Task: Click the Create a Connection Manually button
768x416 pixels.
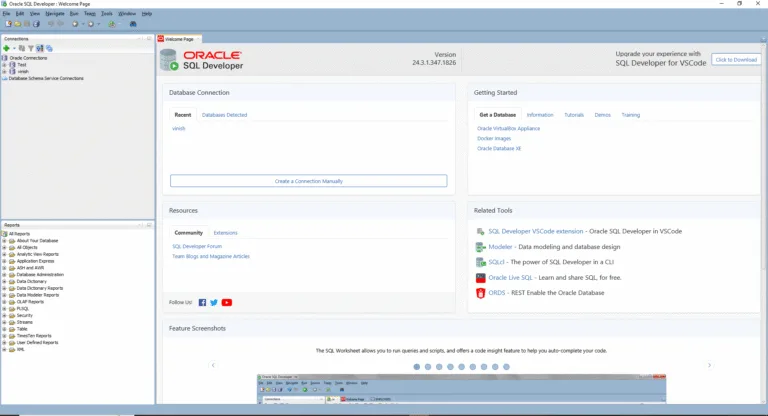Action: [x=309, y=181]
